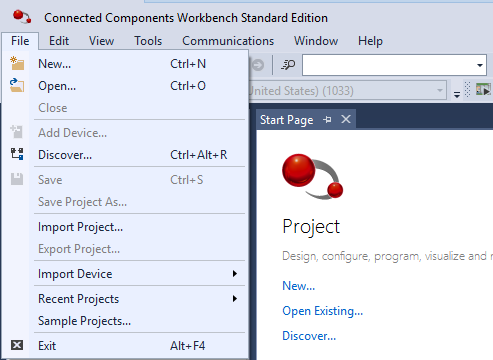
Task: Open the search box dropdown arrow
Action: (480, 65)
